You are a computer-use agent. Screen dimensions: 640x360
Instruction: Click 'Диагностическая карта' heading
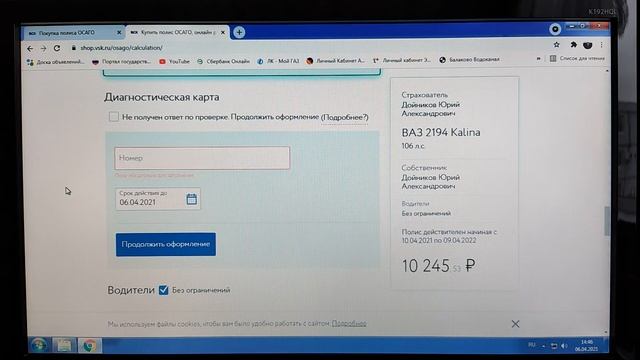[162, 97]
